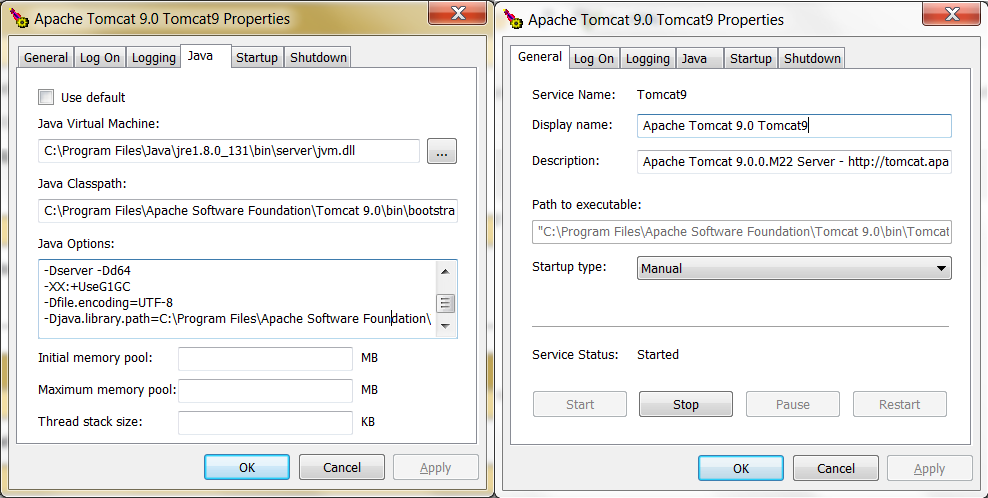Screen dimensions: 988x498
Task: Click the Java Options scrollbar thumb
Action: 445,303
